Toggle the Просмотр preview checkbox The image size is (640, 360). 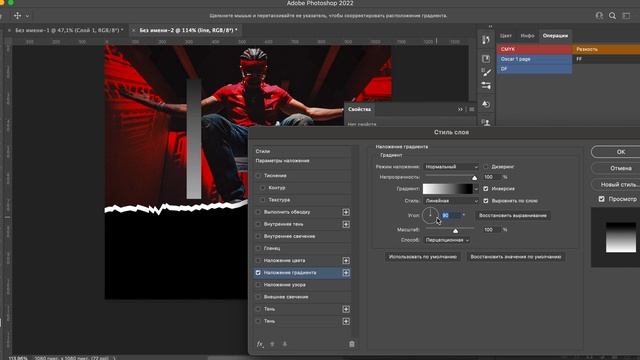tap(602, 199)
